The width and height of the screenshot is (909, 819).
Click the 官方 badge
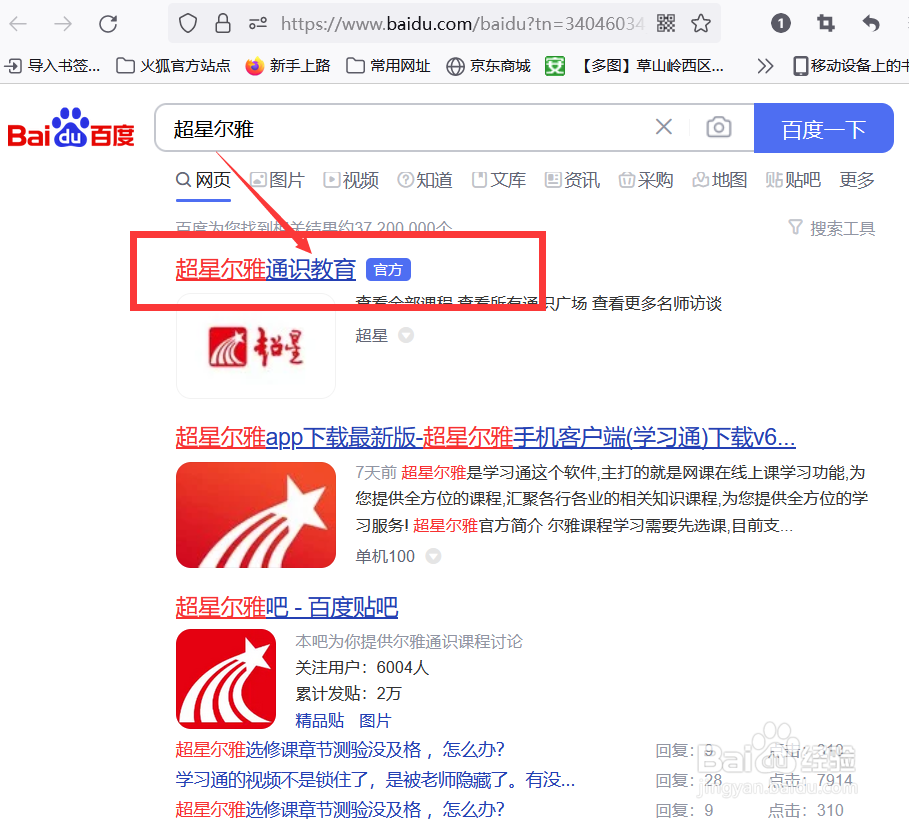click(x=388, y=270)
